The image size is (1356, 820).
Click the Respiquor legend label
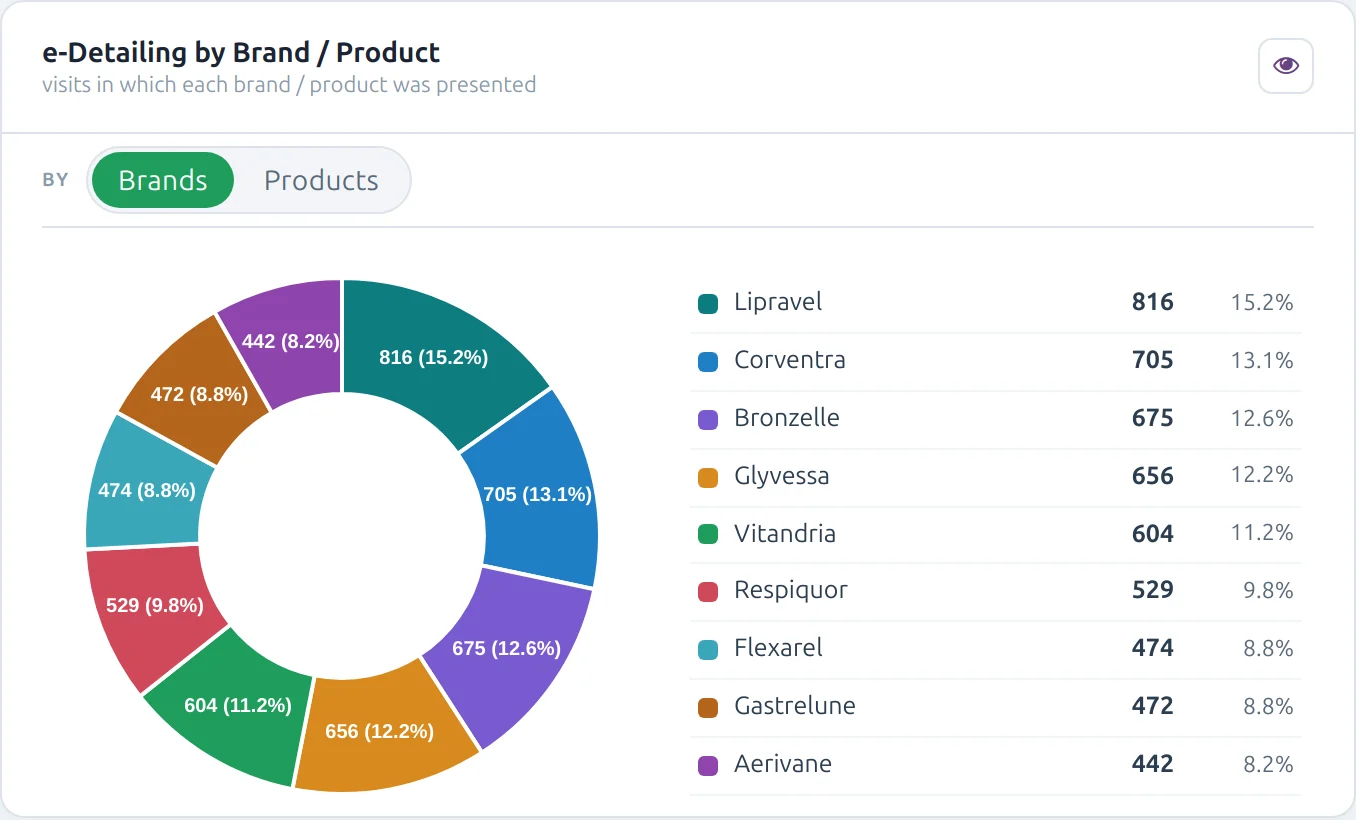coord(791,590)
